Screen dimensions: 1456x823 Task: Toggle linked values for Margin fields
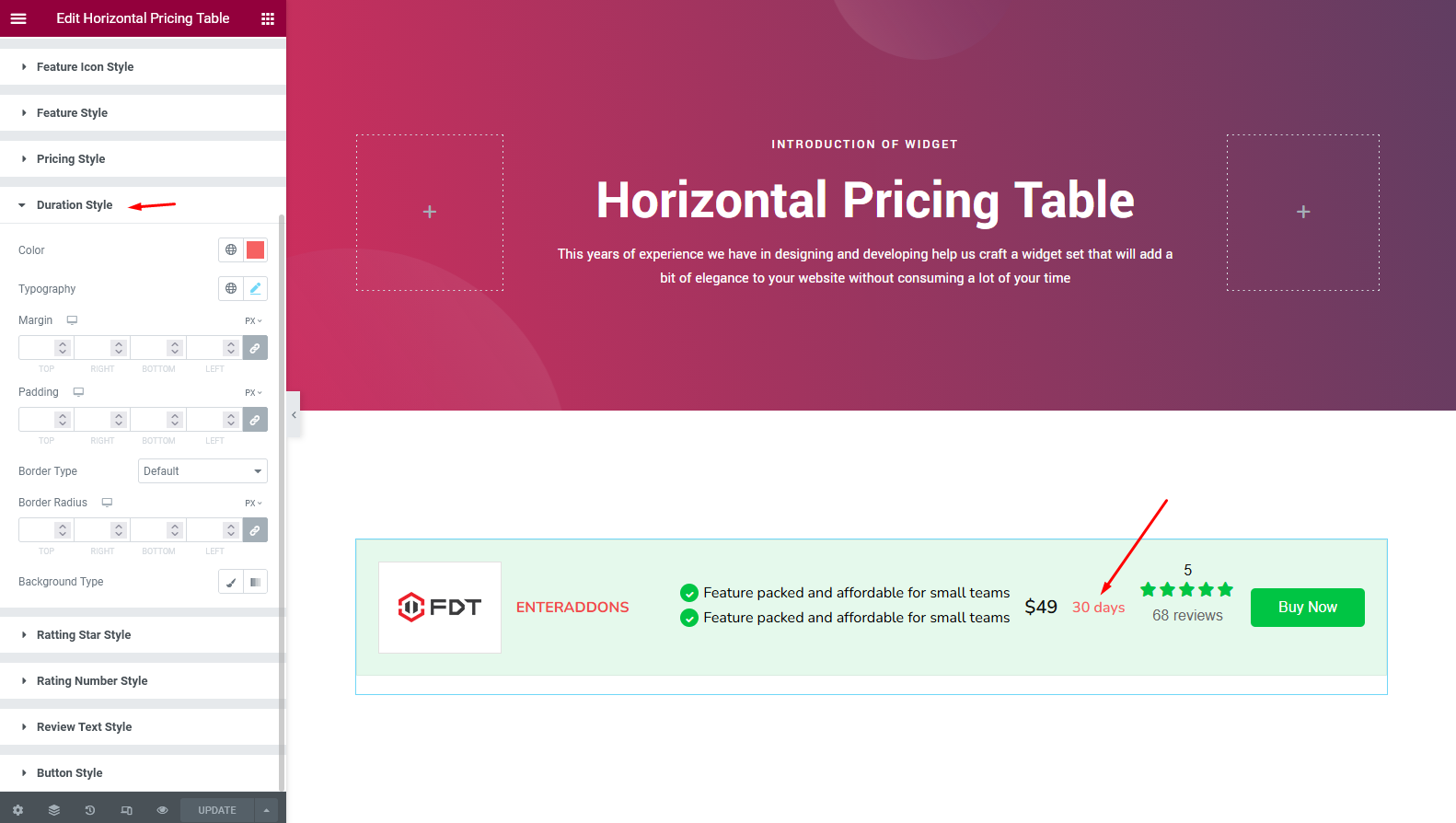255,347
